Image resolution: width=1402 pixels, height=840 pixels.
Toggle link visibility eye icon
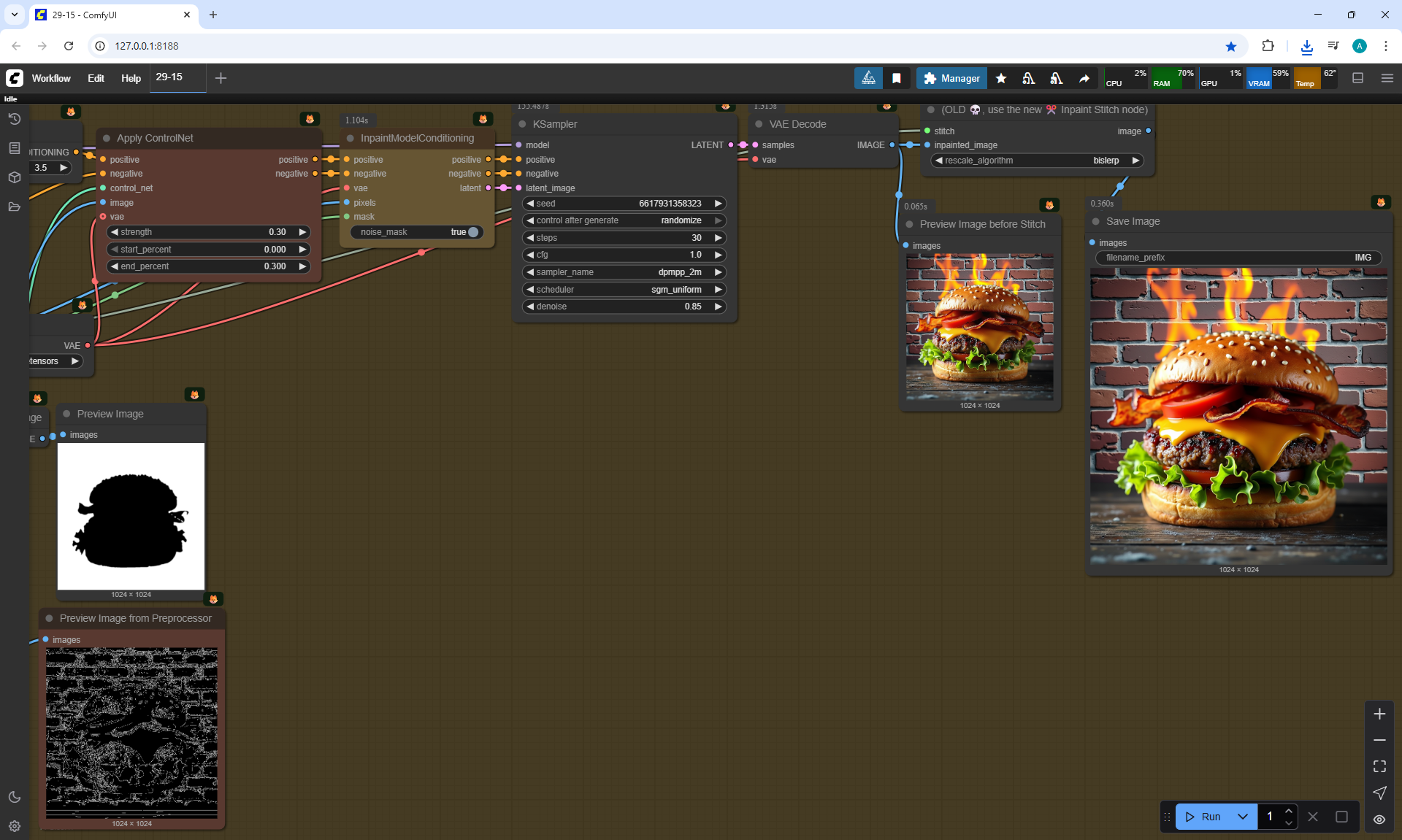tap(1379, 819)
